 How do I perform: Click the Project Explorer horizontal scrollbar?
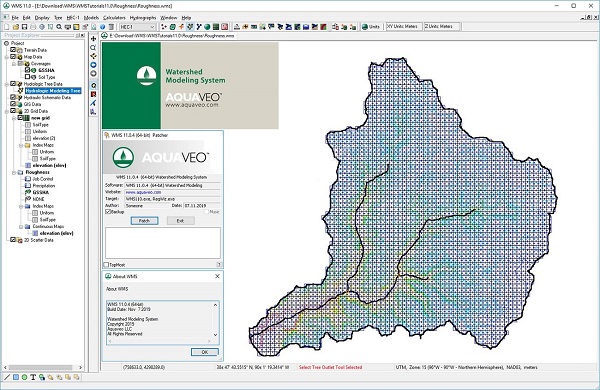click(42, 367)
